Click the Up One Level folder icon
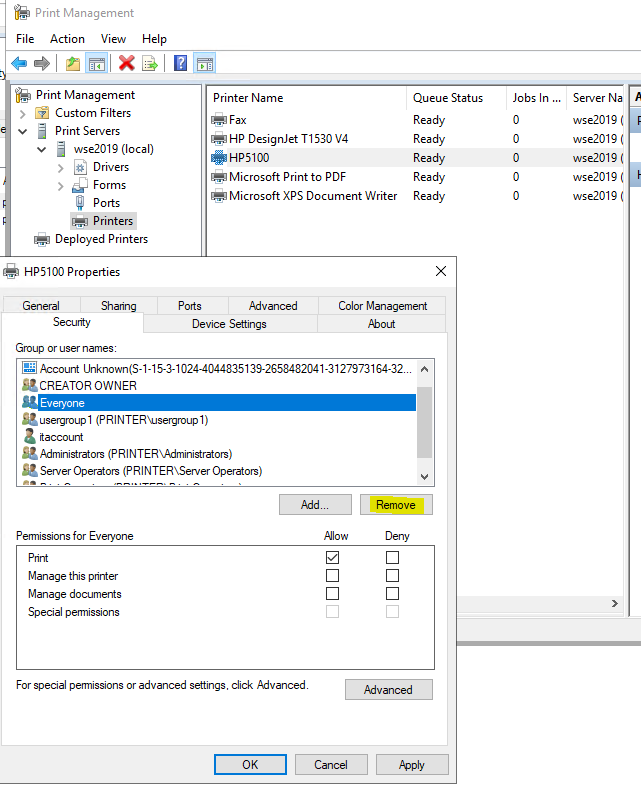This screenshot has height=788, width=641. click(73, 63)
